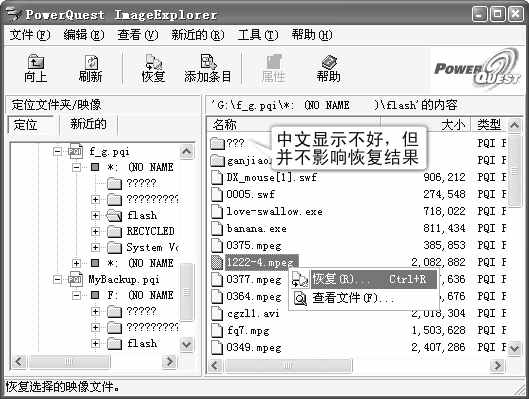Click the file list scroll-down arrow

point(514,348)
